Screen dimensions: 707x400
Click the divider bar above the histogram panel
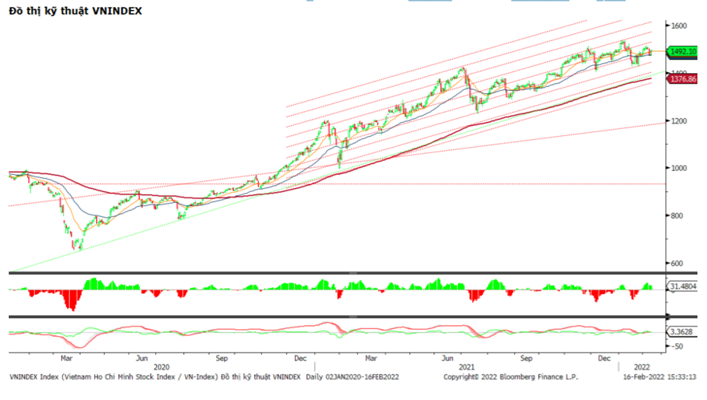340,272
